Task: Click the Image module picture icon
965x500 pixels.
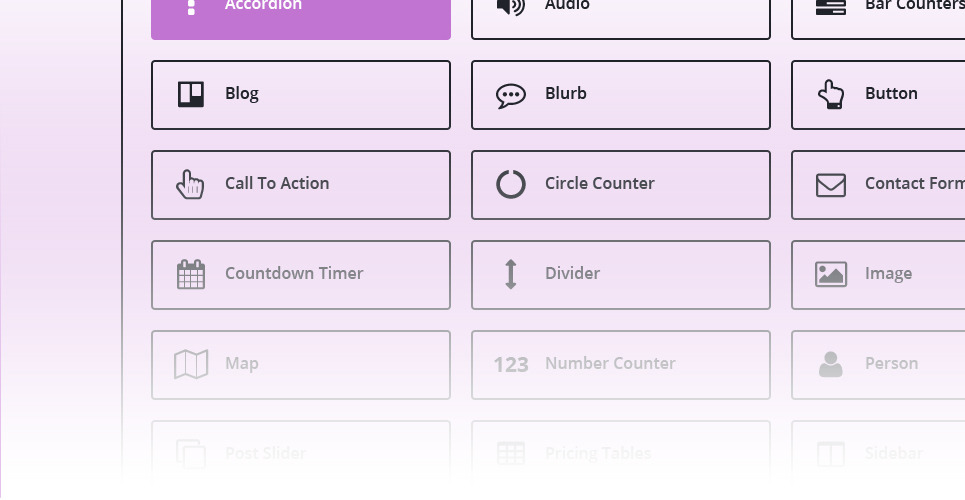Action: pyautogui.click(x=831, y=274)
